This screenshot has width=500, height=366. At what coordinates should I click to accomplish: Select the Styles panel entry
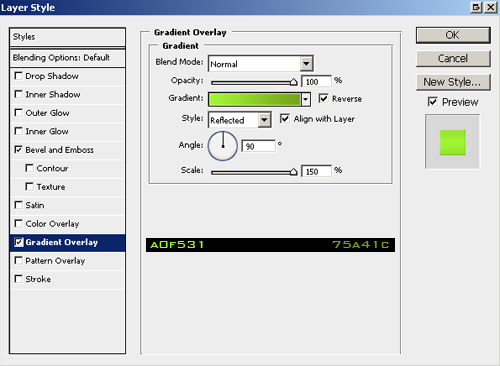(x=67, y=37)
